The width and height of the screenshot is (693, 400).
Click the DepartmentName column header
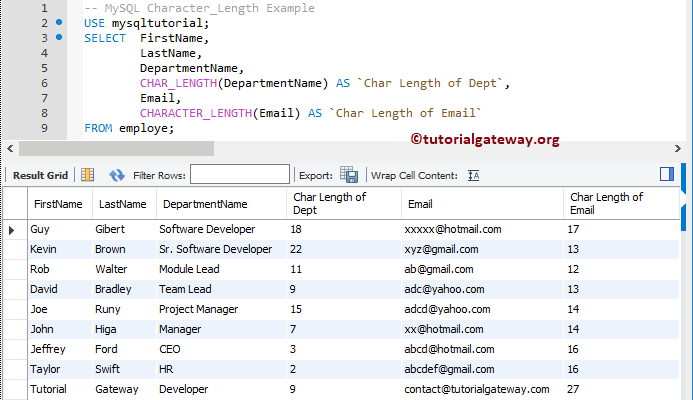click(205, 204)
